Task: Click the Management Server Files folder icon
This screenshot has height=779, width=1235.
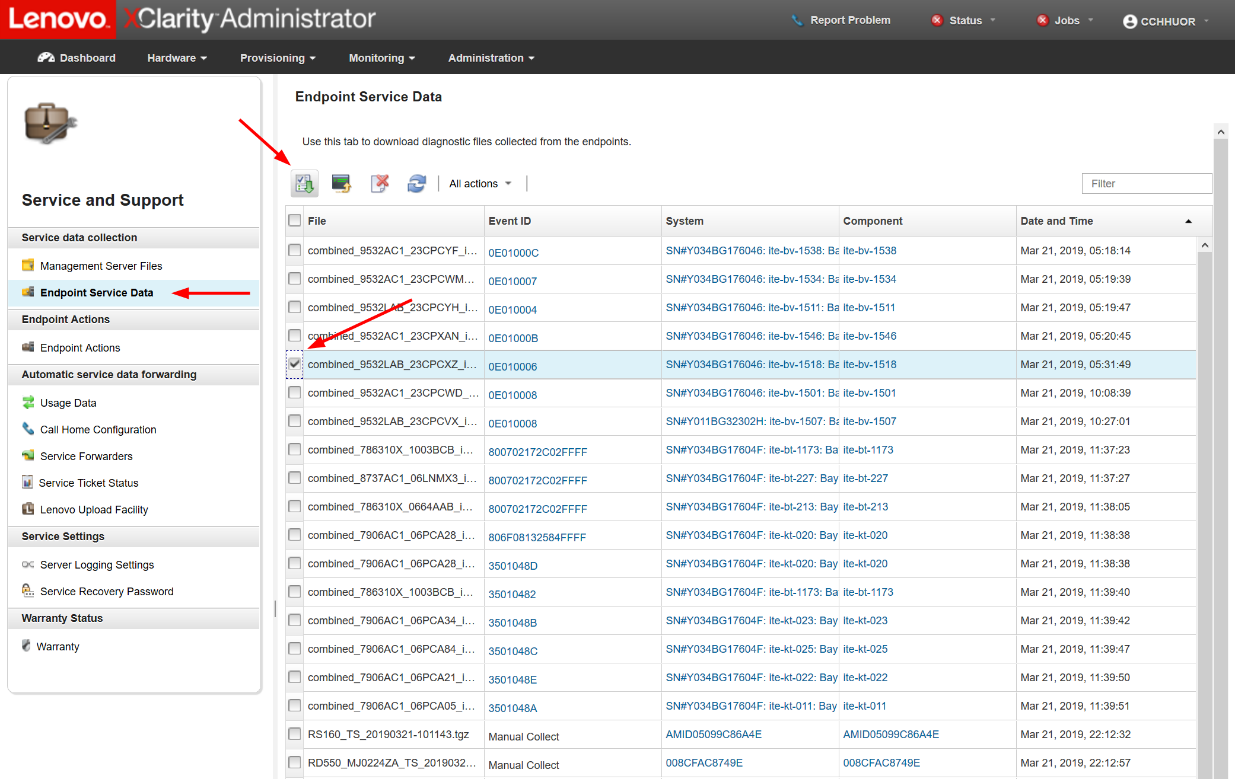Action: click(29, 266)
